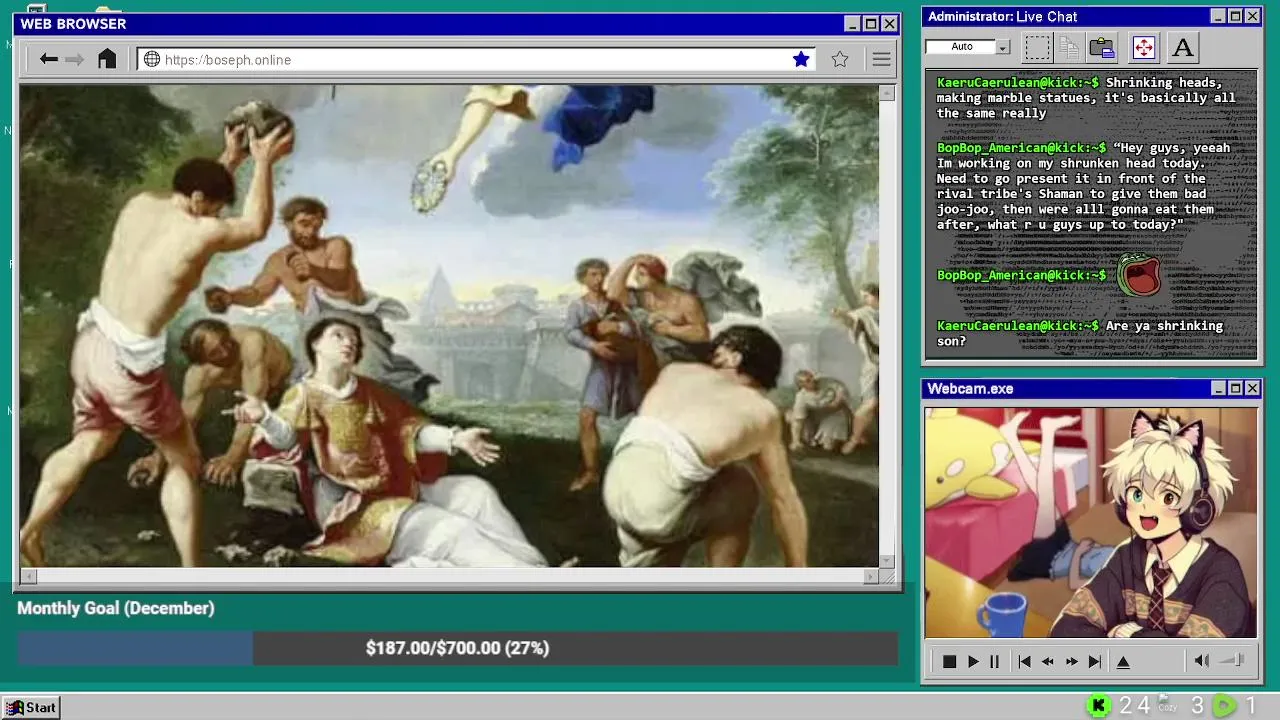This screenshot has width=1280, height=720.
Task: Click the volume slider in Webcam.exe
Action: tap(1232, 660)
